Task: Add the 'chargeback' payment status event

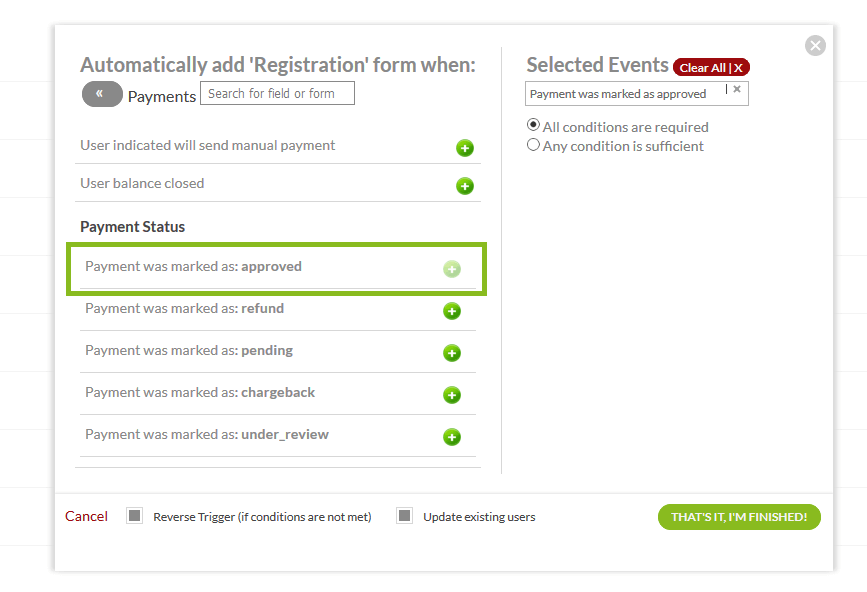Action: (452, 395)
